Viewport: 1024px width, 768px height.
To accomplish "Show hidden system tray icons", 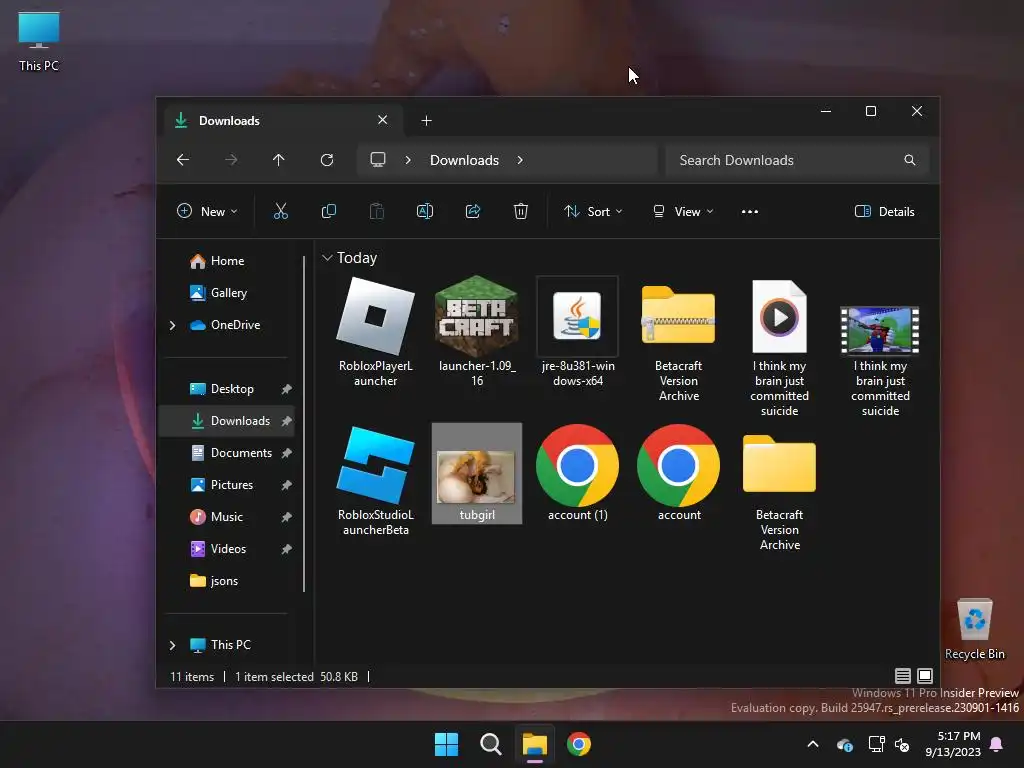I will (x=813, y=744).
